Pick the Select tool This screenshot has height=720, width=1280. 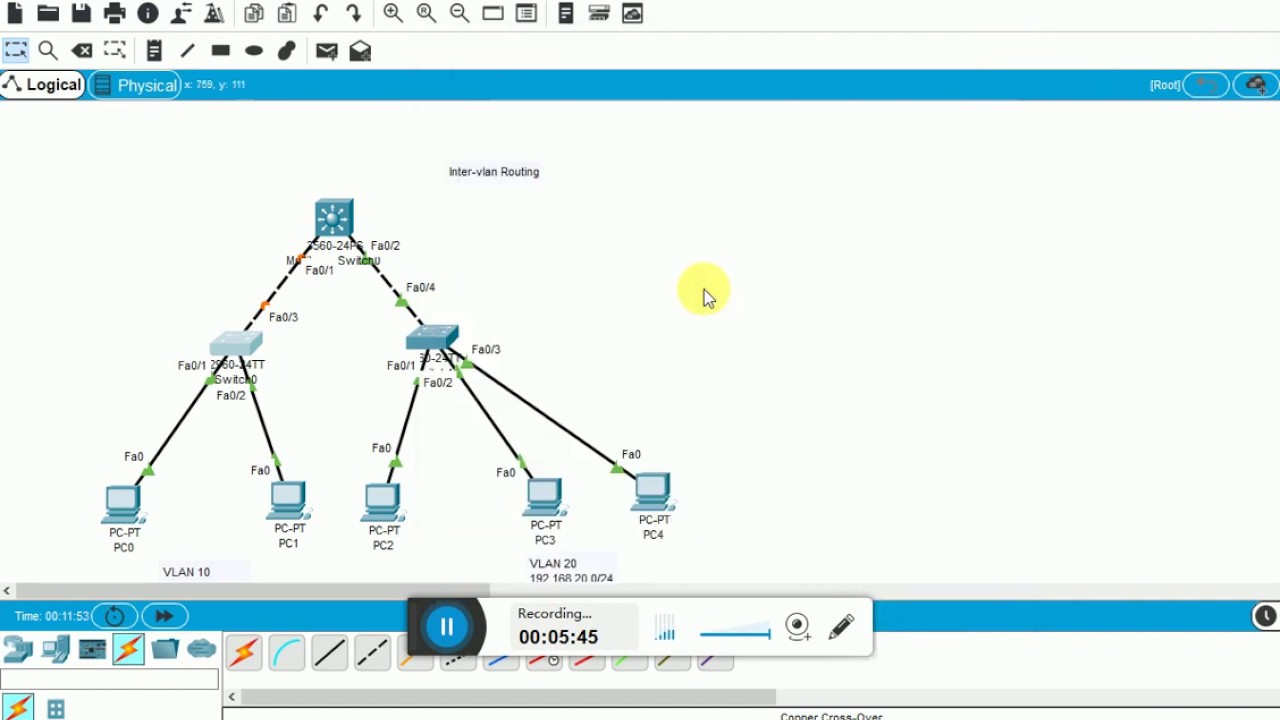(x=15, y=50)
